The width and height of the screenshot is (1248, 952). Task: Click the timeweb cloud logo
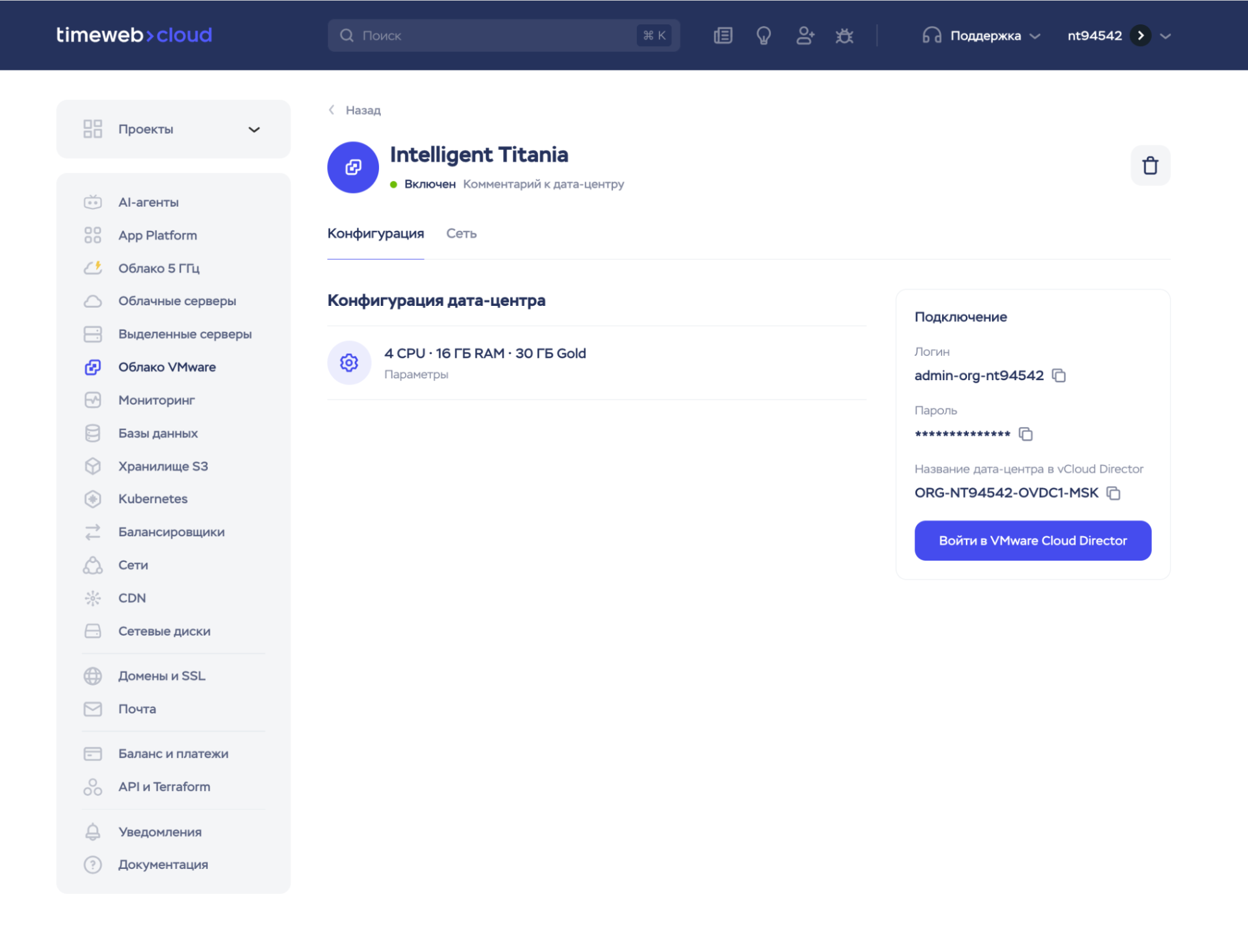[134, 35]
